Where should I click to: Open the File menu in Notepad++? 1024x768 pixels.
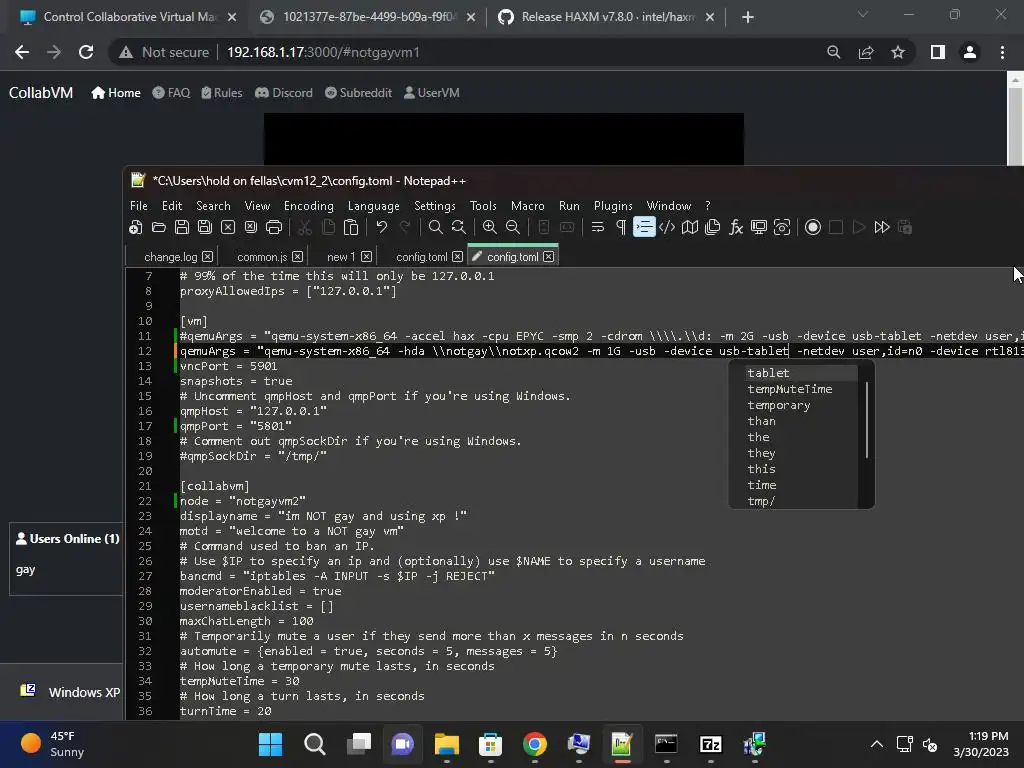pos(138,206)
